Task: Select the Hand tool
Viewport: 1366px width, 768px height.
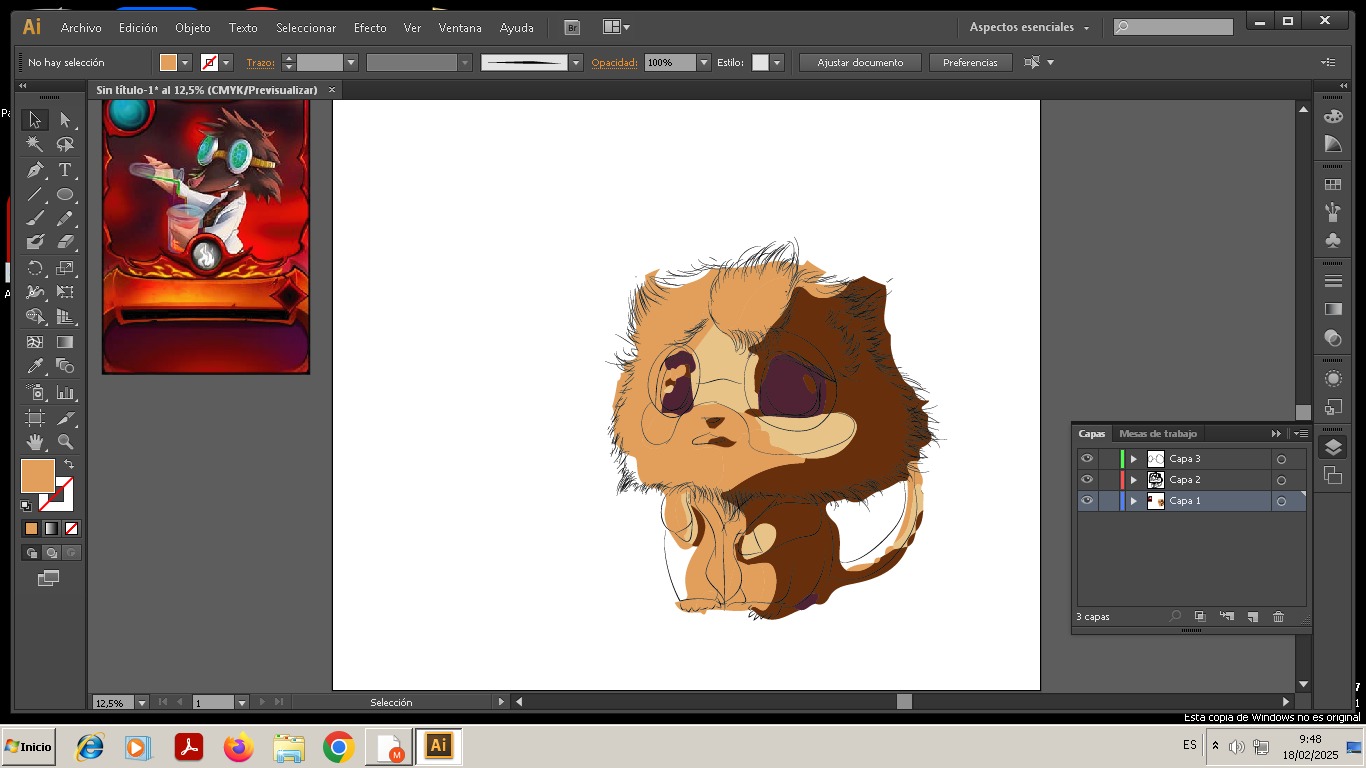Action: [35, 442]
